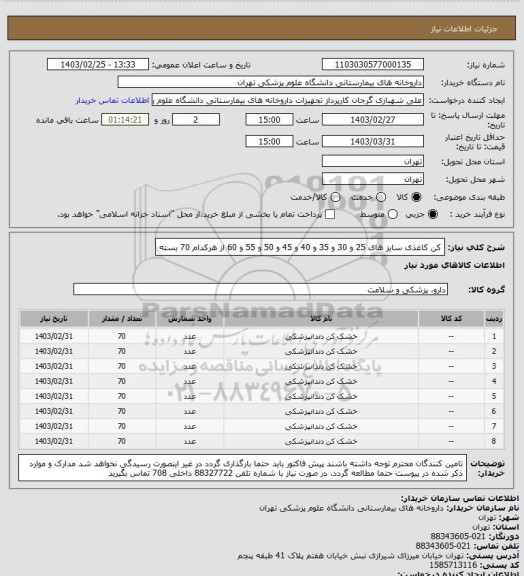The height and width of the screenshot is (576, 524).
Task: Click the جزئیات اطلاعات نیاز header title
Action: [x=464, y=29]
